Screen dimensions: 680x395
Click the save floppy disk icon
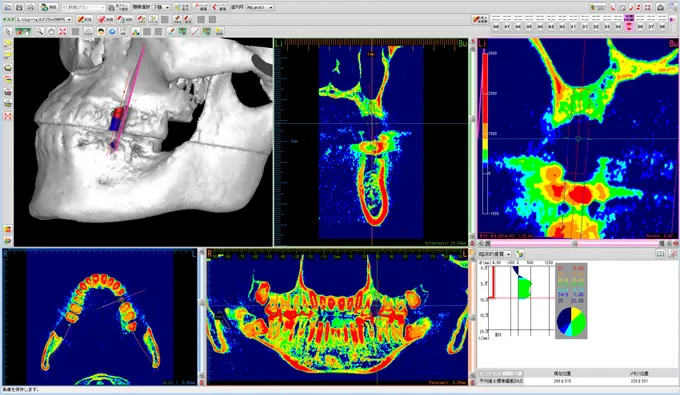coord(19,7)
